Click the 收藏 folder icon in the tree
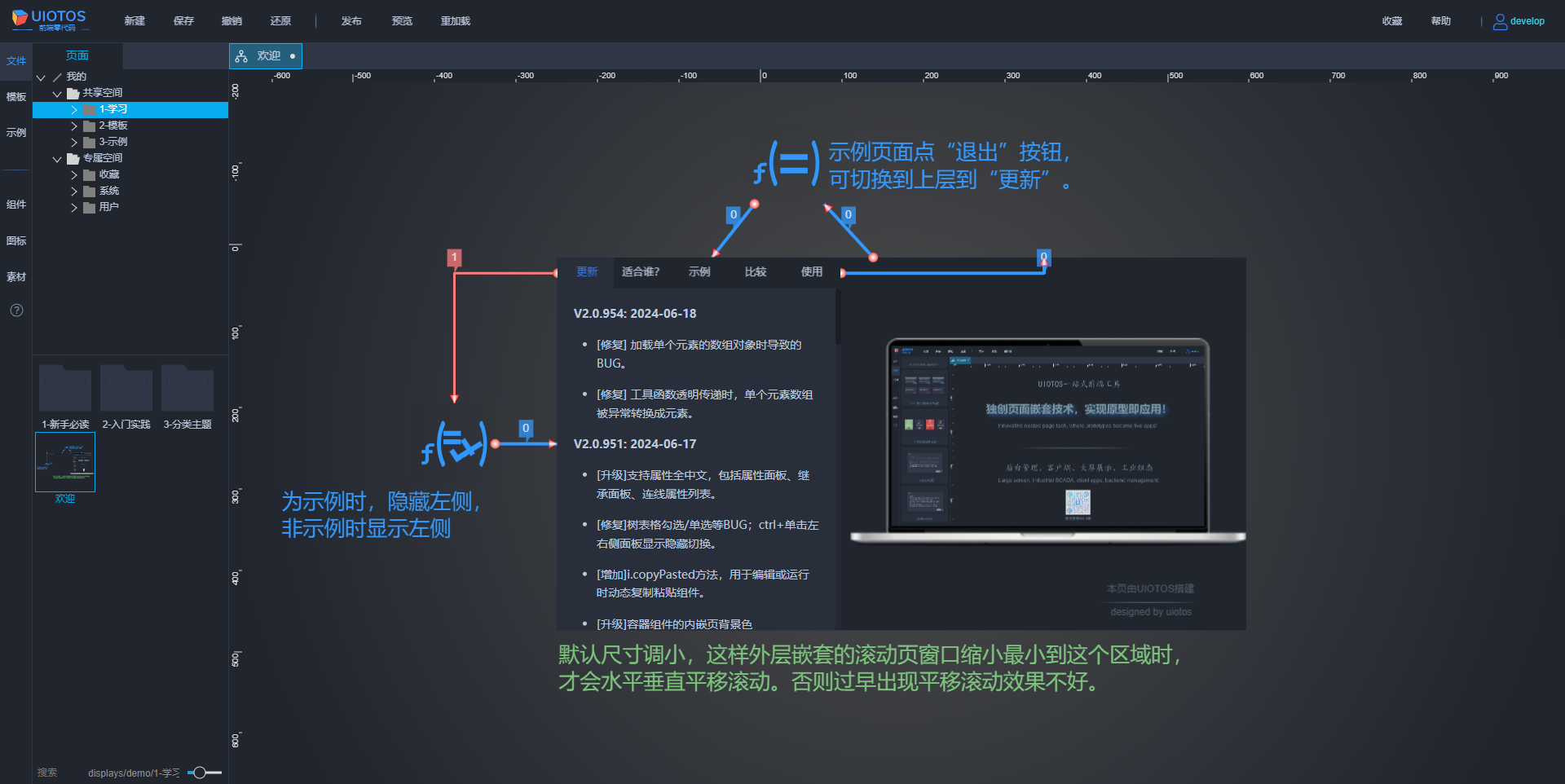Viewport: 1565px width, 784px height. tap(90, 174)
